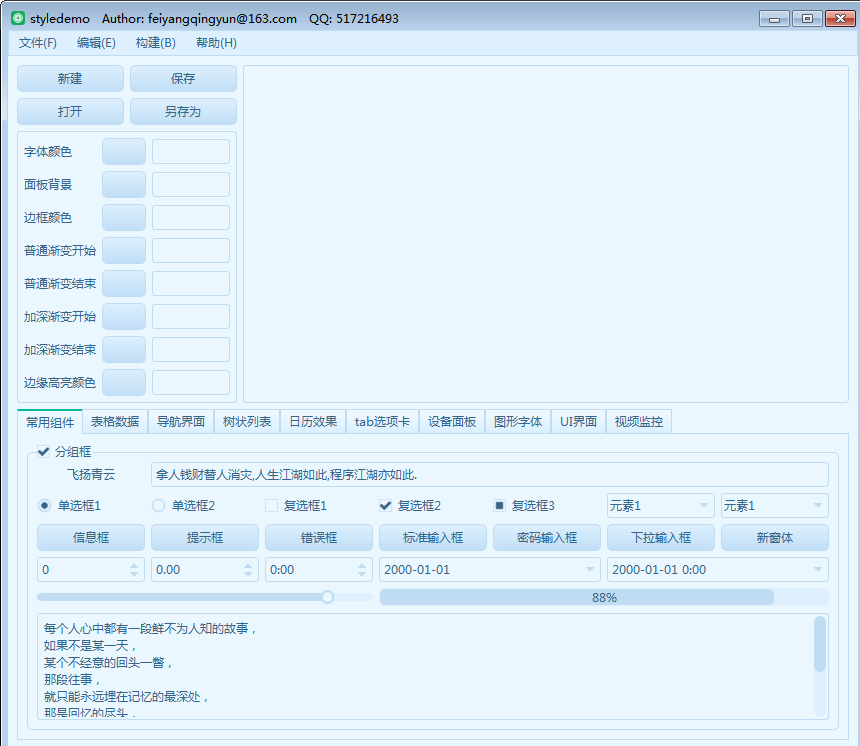Screen dimensions: 860x746
Task: Switch to the 日历效果 tab
Action: pos(313,421)
